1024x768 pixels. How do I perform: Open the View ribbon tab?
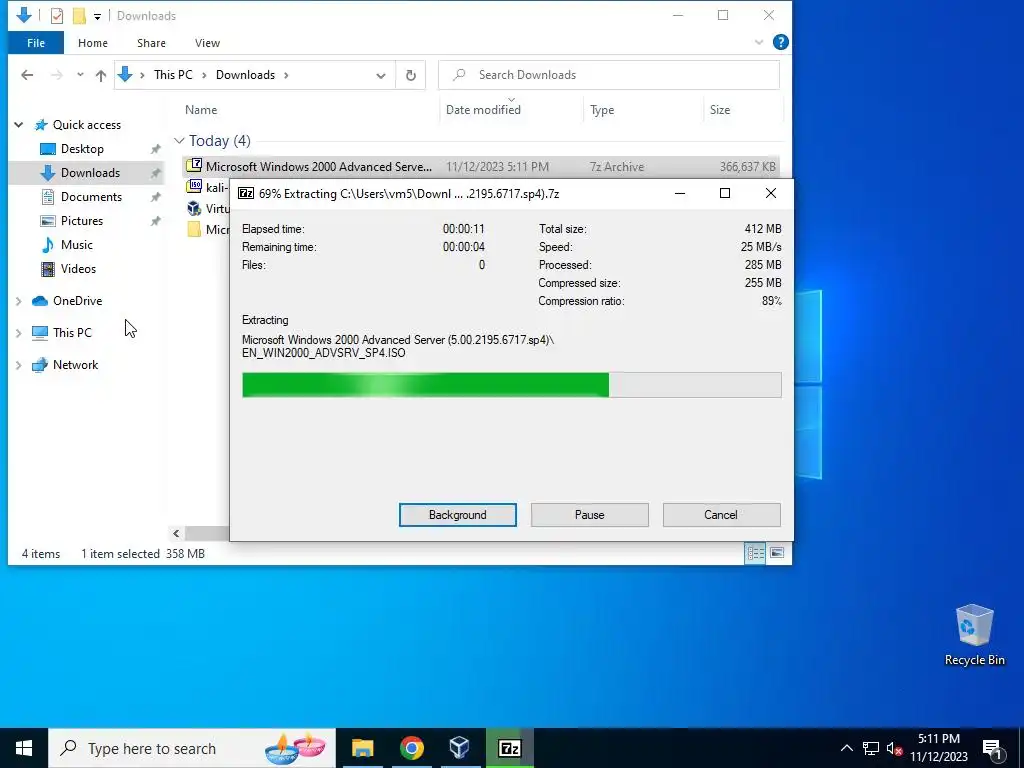tap(207, 43)
